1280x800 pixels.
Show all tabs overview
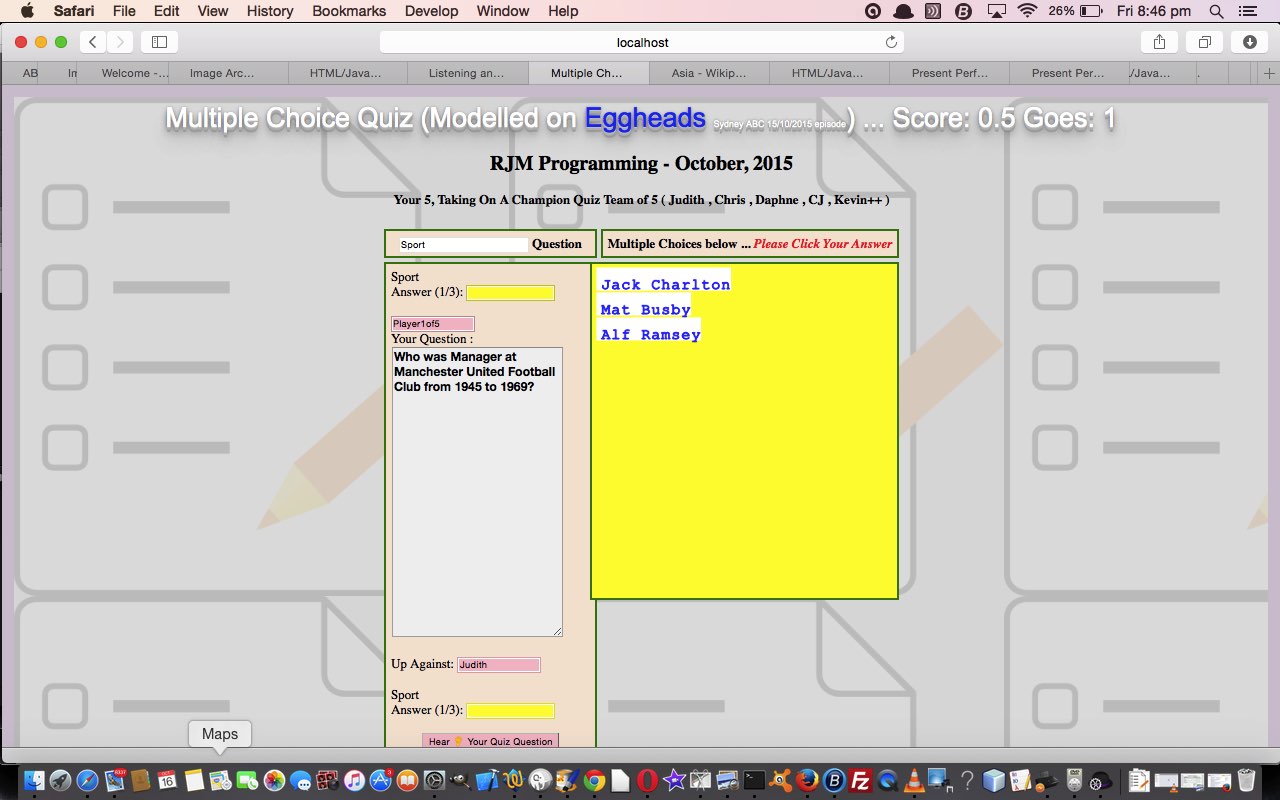pyautogui.click(x=1205, y=42)
